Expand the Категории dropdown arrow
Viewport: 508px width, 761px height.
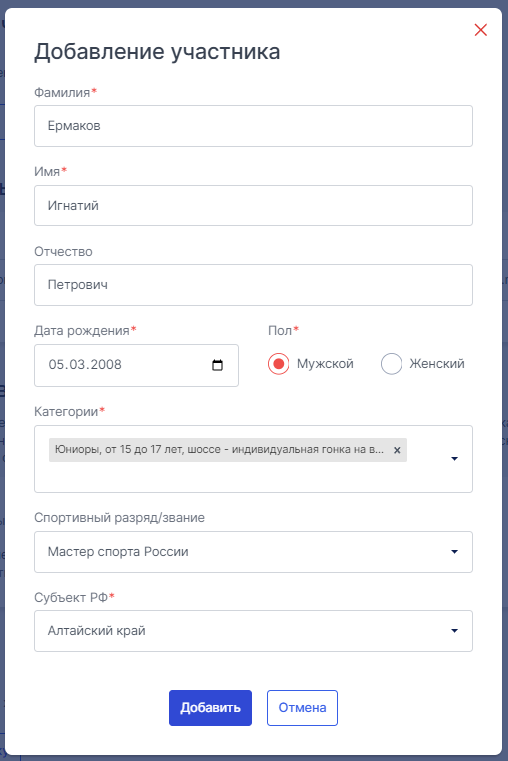pyautogui.click(x=454, y=459)
